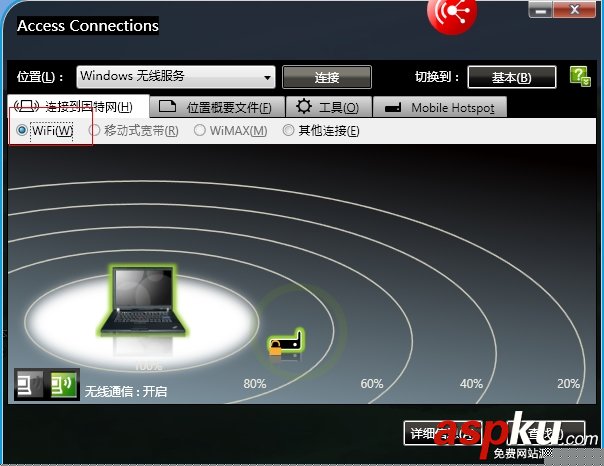Click the red Access Connections logo icon
The width and height of the screenshot is (604, 466).
click(452, 15)
